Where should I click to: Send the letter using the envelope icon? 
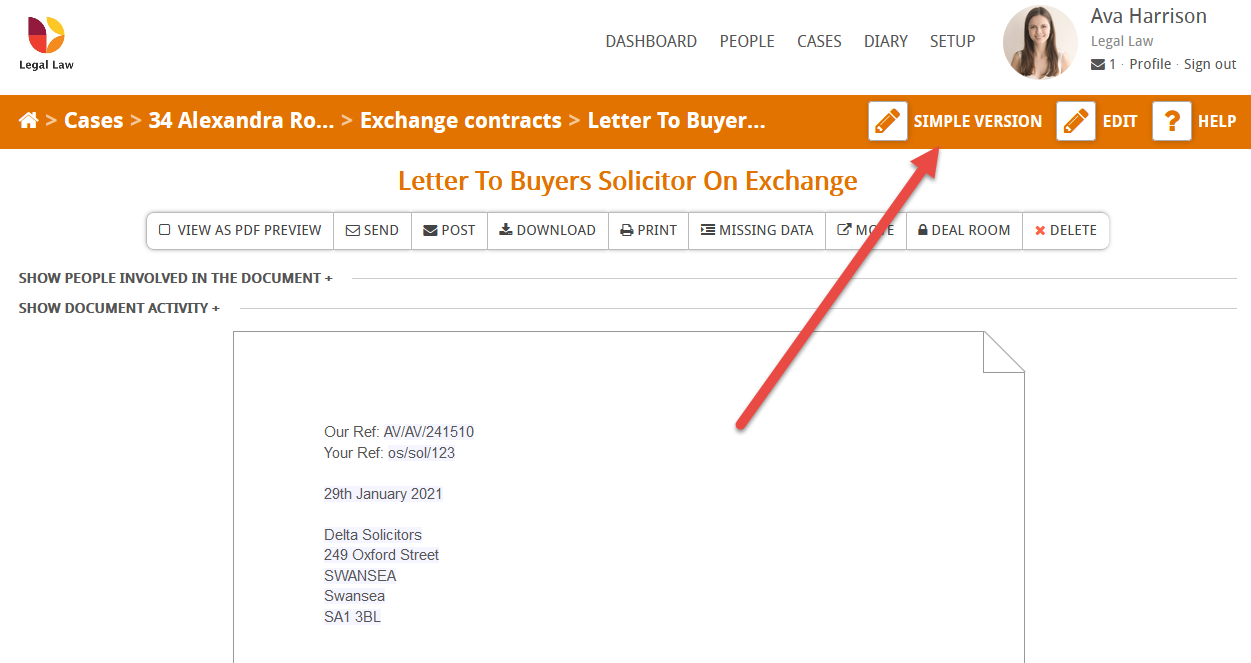tap(373, 230)
